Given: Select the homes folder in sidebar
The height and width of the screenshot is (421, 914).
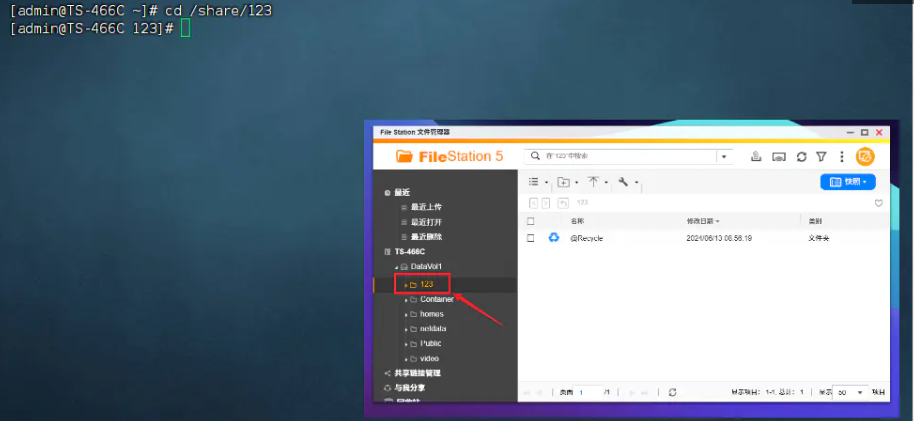Looking at the screenshot, I should [x=431, y=314].
